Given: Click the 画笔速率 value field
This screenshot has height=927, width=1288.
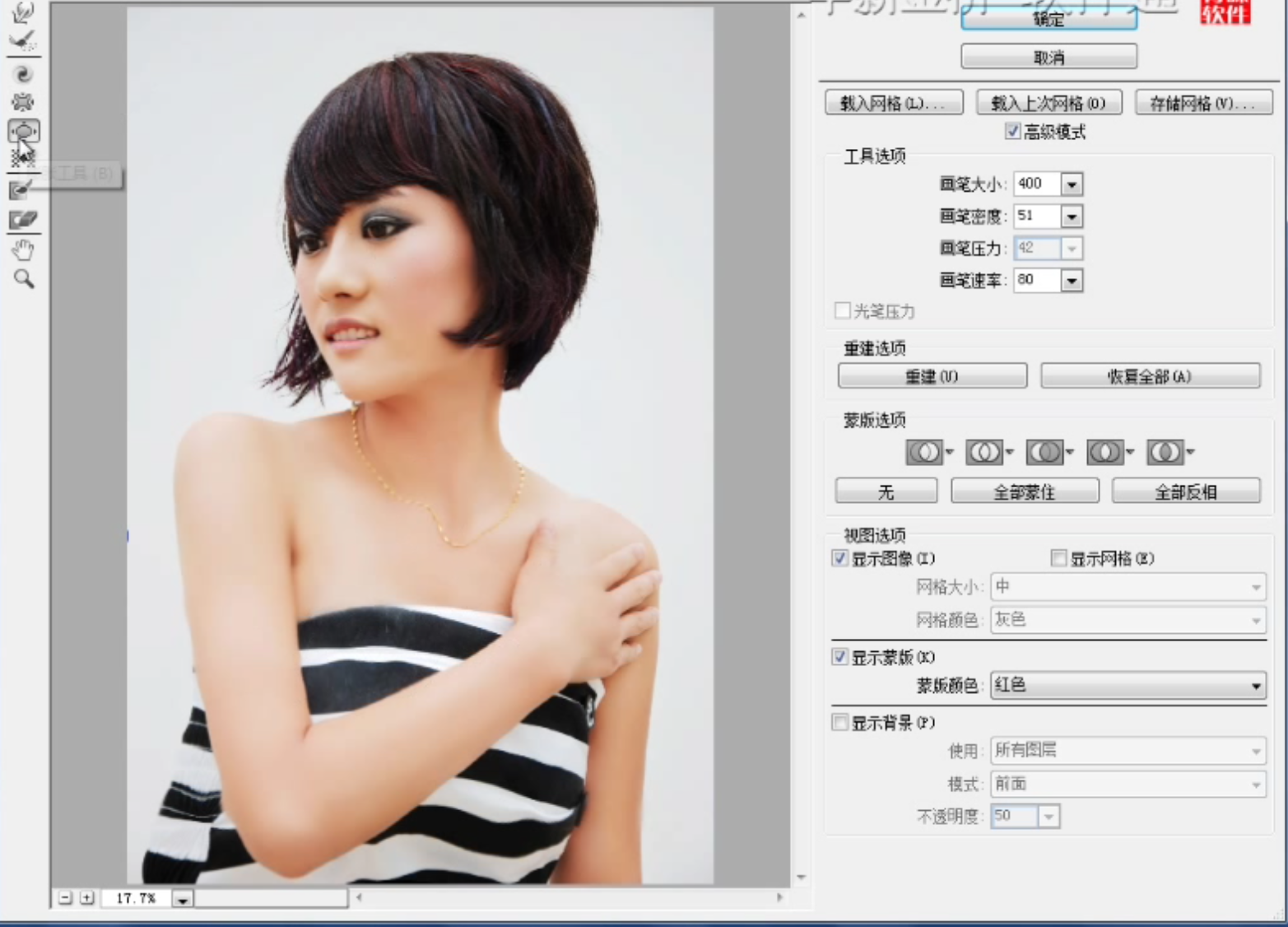Looking at the screenshot, I should [x=1037, y=280].
